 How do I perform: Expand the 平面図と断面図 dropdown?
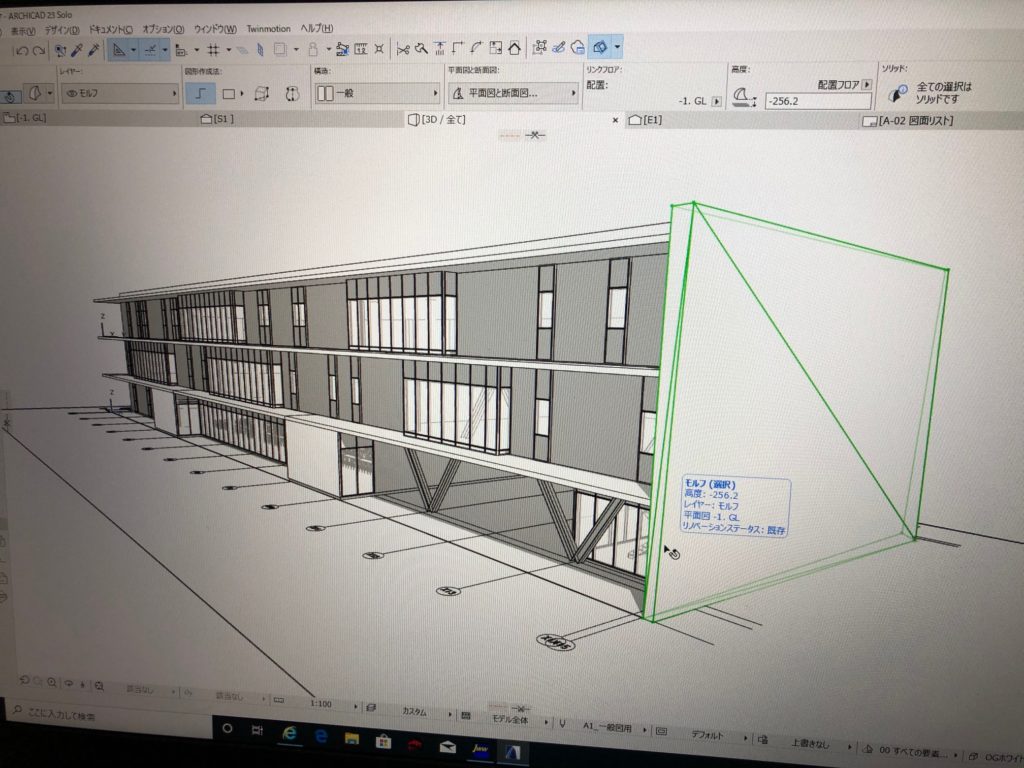pyautogui.click(x=512, y=93)
